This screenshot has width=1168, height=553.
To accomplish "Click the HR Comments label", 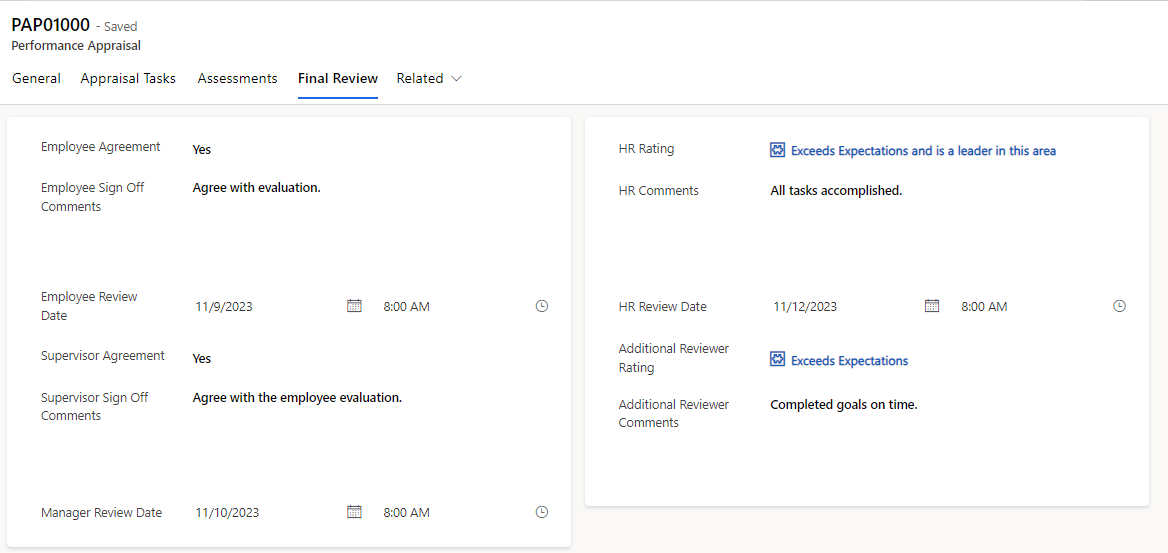I will tap(658, 190).
